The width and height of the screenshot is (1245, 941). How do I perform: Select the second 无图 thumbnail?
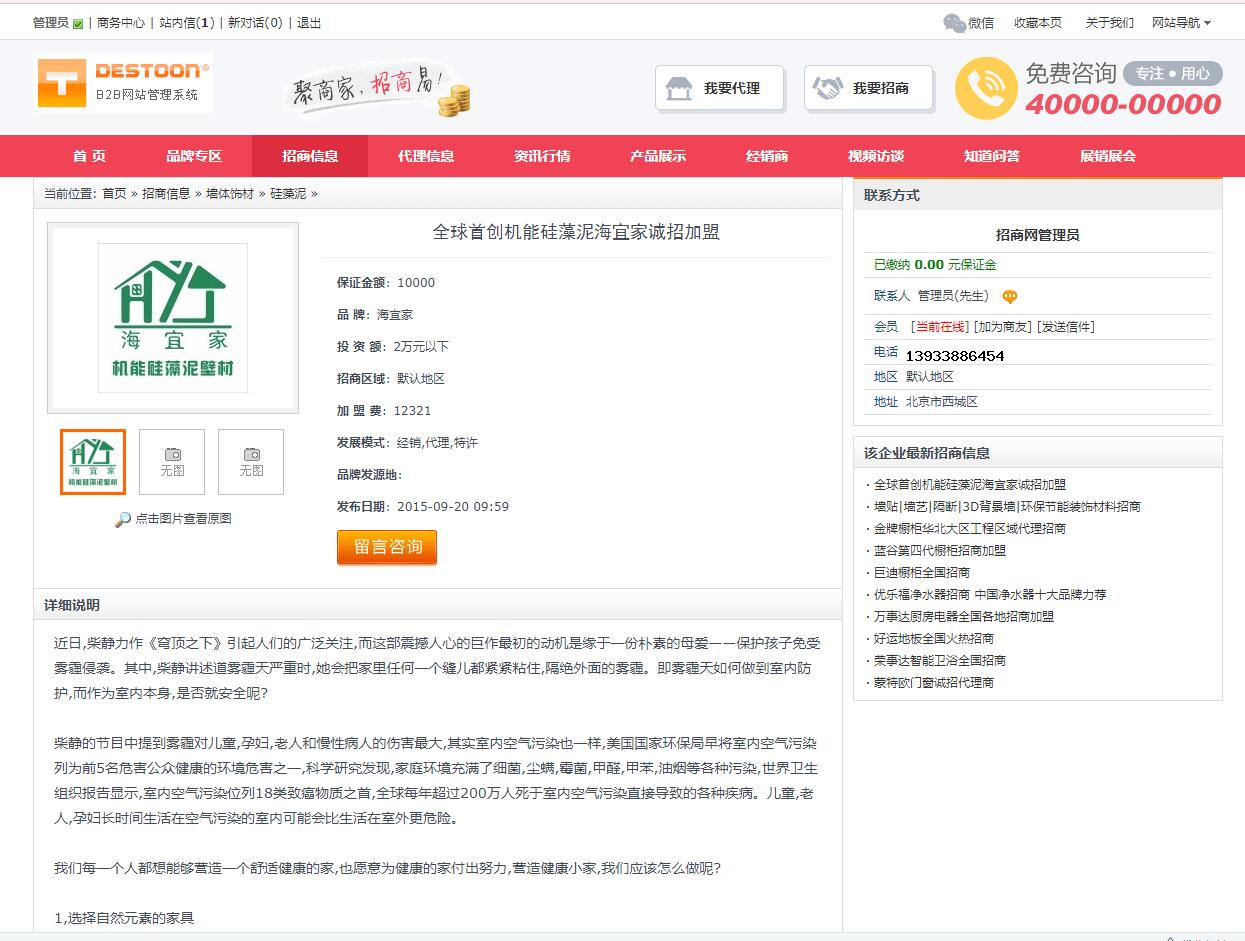pyautogui.click(x=251, y=462)
